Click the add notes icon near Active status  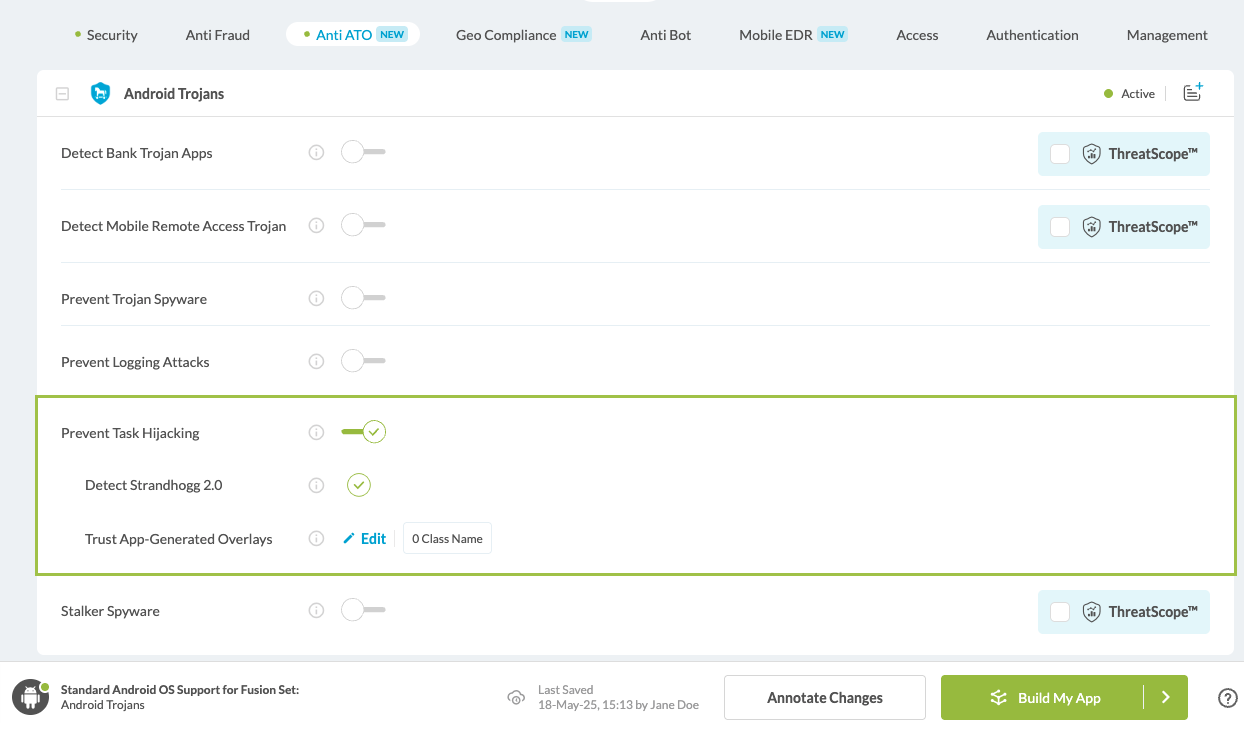pyautogui.click(x=1192, y=93)
